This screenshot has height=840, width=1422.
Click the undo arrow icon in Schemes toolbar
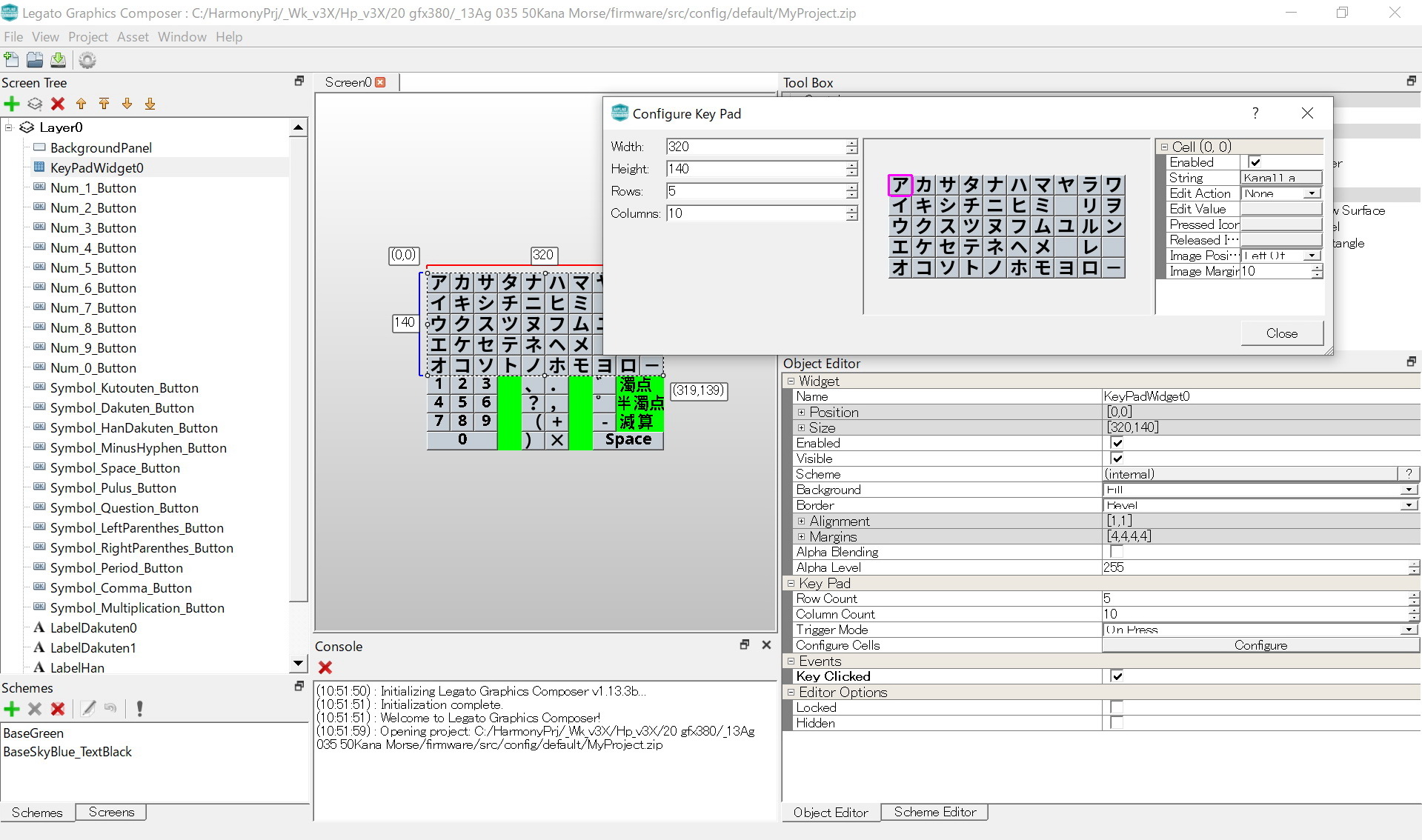click(110, 708)
